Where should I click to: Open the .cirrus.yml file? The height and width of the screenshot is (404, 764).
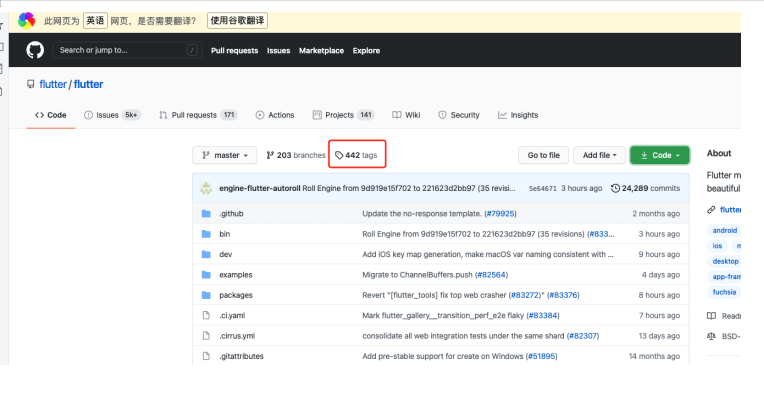(x=237, y=336)
